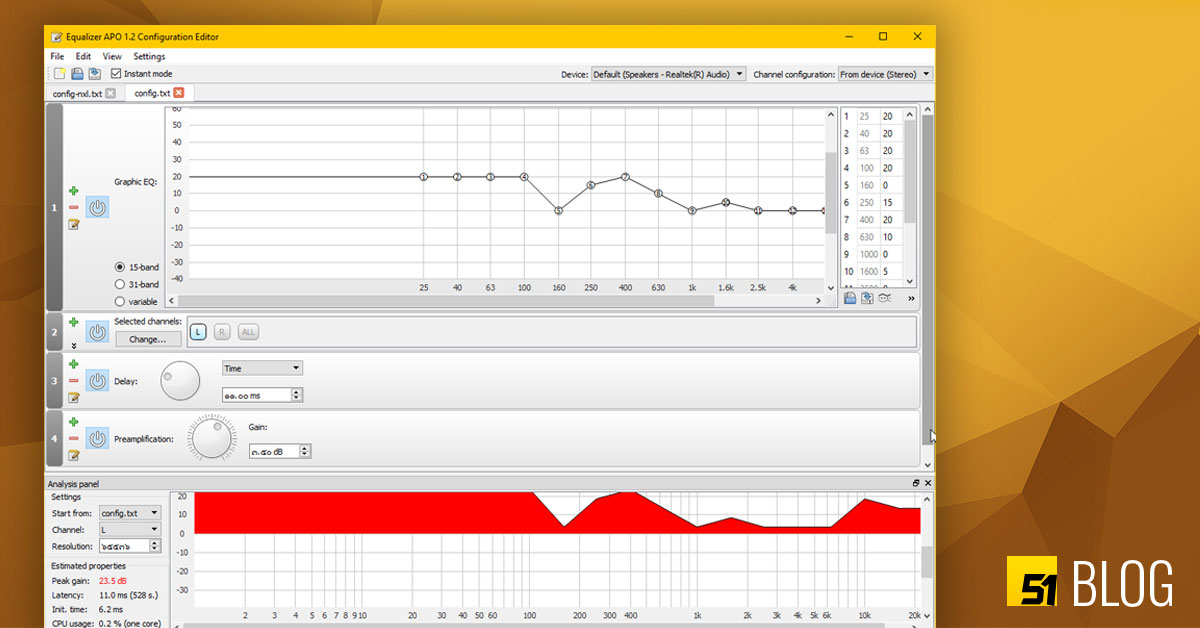Open the Start from config.txt dropdown

pyautogui.click(x=130, y=512)
